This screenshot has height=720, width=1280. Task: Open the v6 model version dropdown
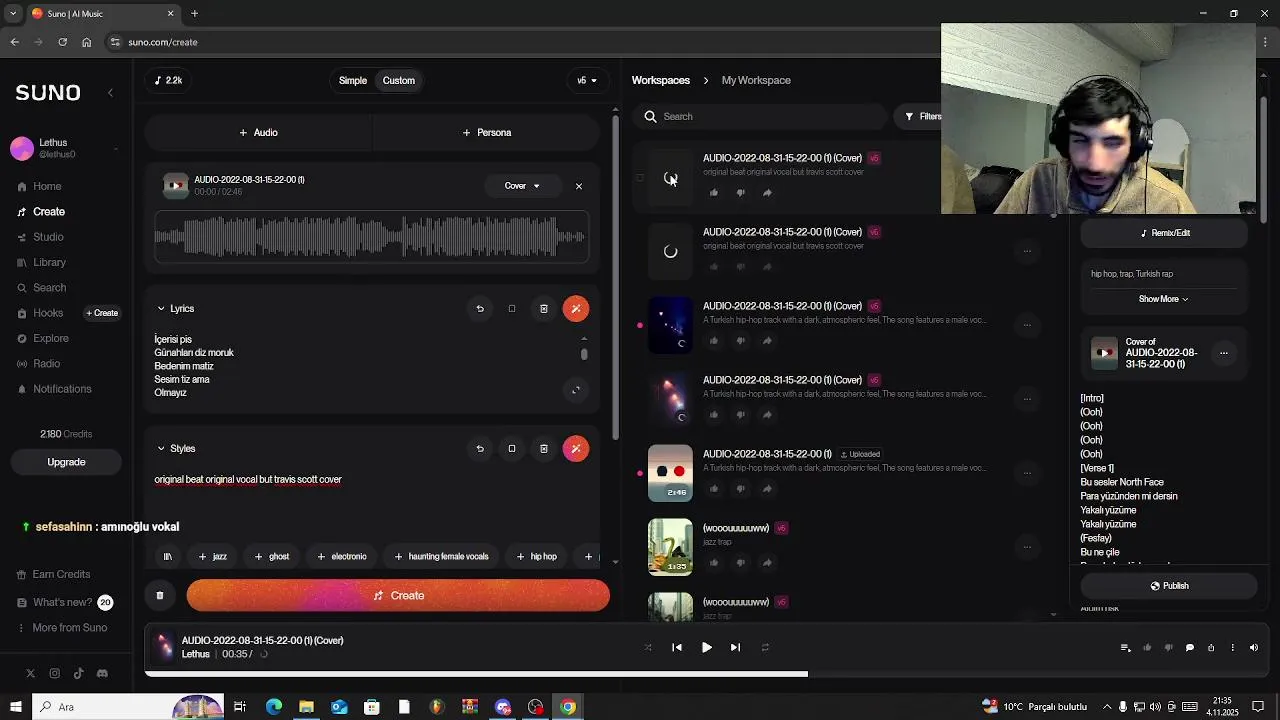[x=587, y=80]
